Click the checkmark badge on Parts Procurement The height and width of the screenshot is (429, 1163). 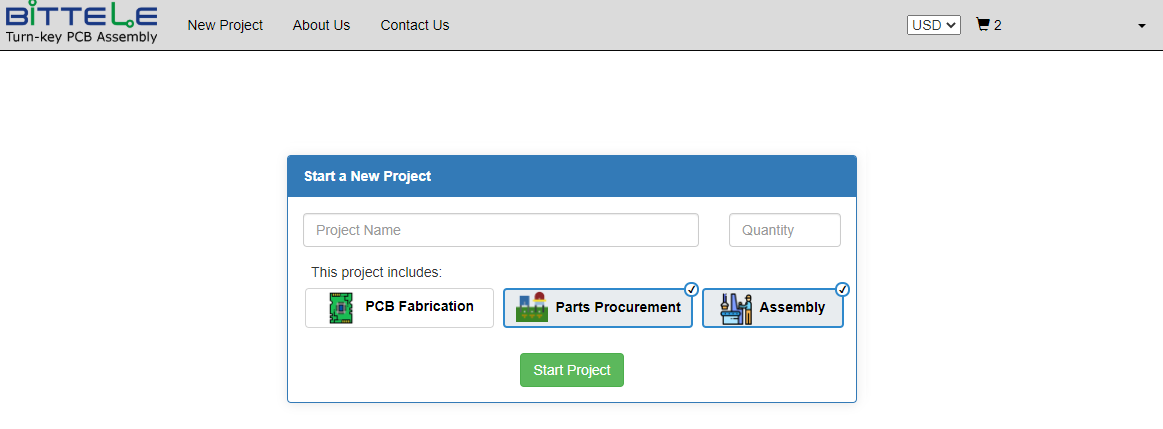691,289
